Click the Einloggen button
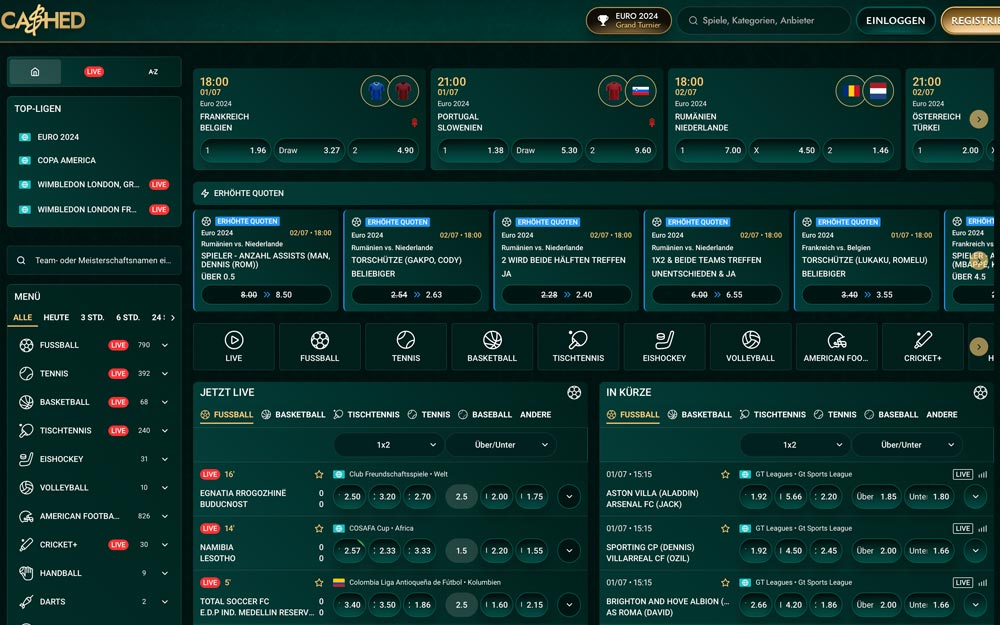The image size is (1000, 625). tap(895, 20)
